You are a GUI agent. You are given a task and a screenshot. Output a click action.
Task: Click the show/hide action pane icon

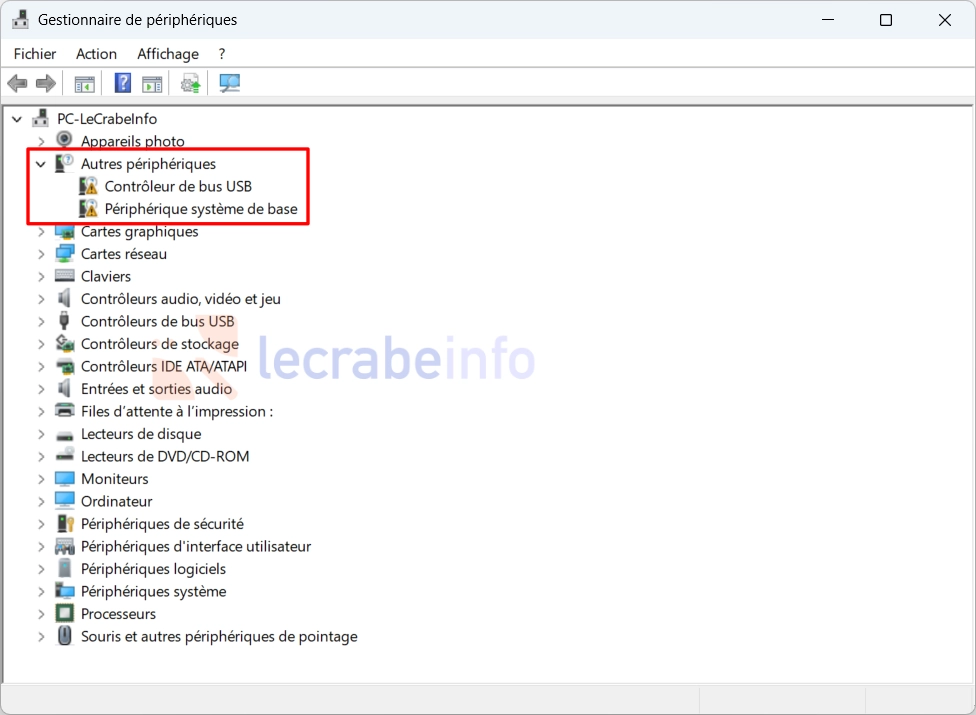tap(152, 83)
